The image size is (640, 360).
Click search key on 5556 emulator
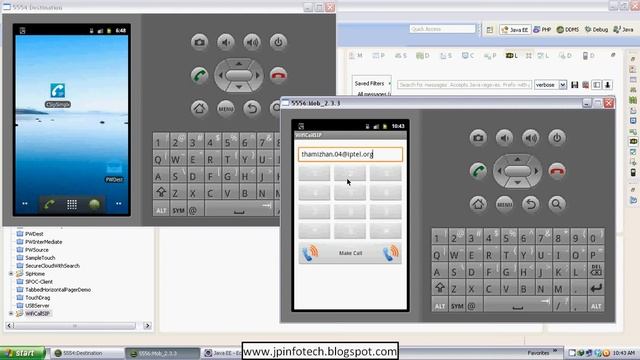pos(557,204)
